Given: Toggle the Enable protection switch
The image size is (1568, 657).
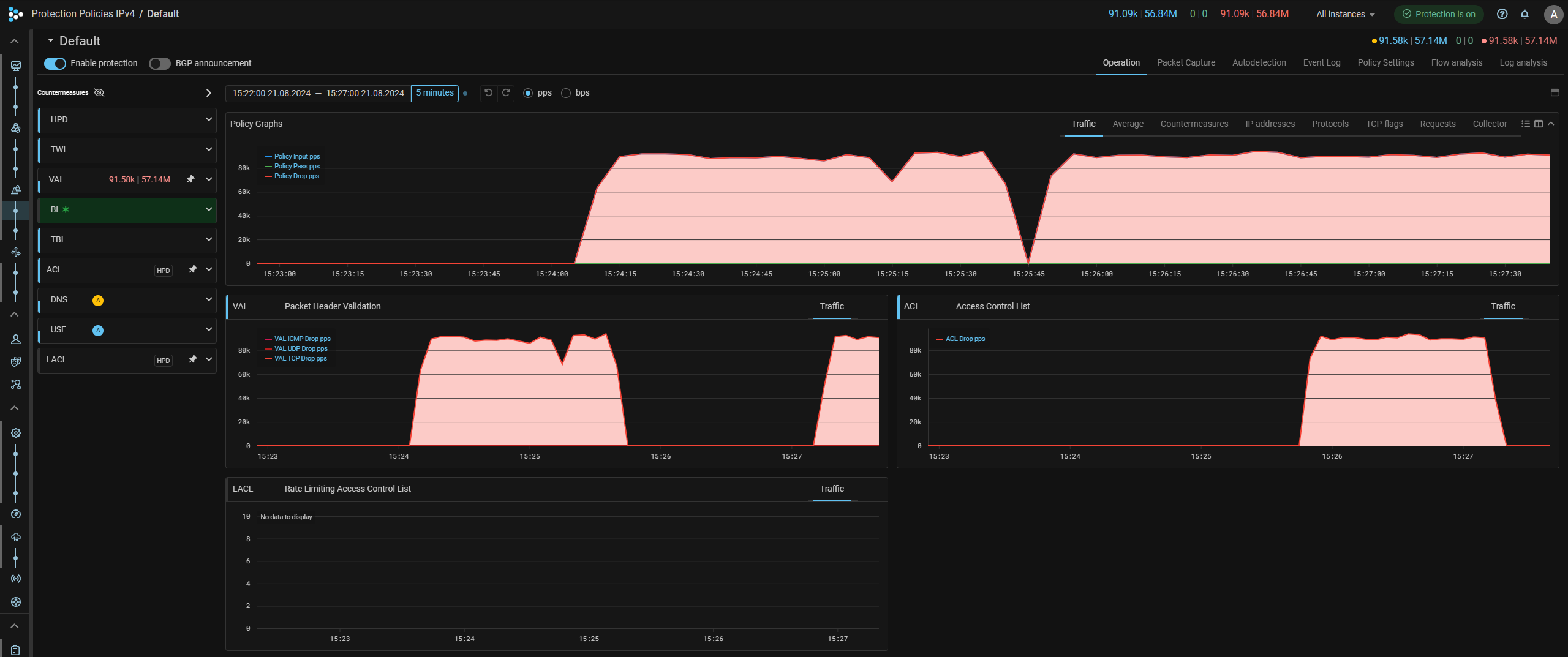Looking at the screenshot, I should pos(55,64).
